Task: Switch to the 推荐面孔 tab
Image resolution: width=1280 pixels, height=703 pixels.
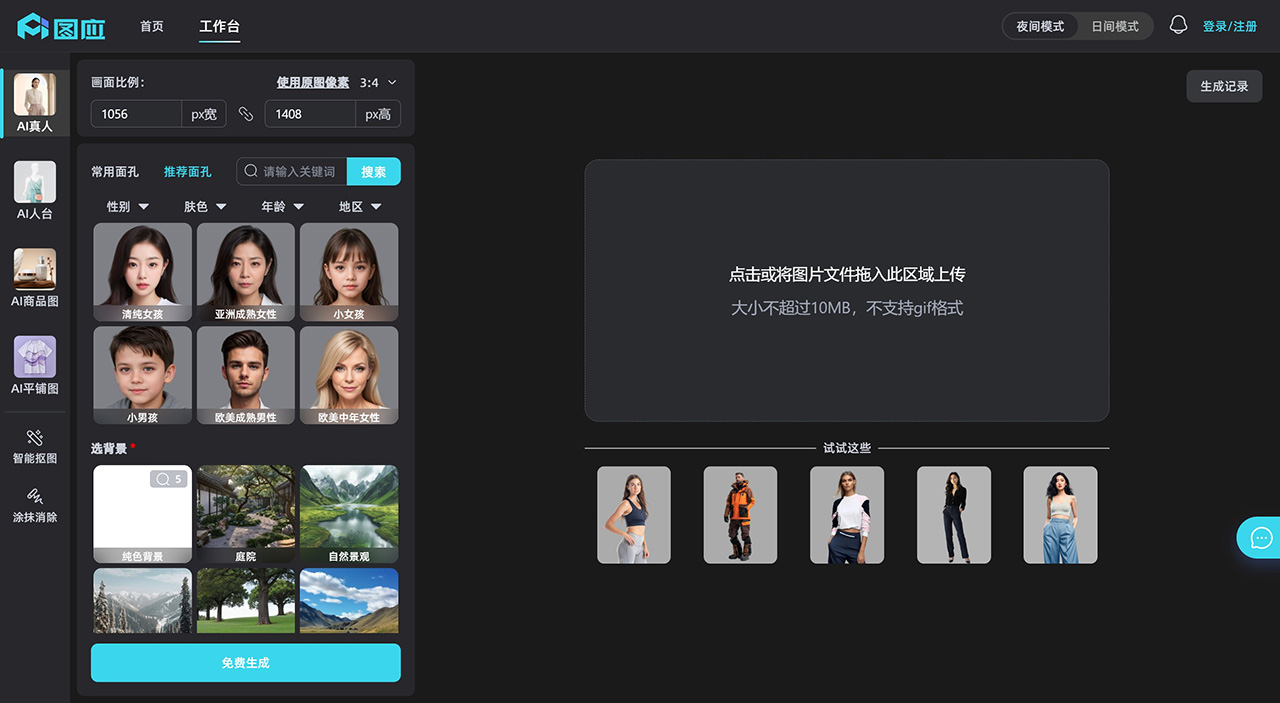Action: pos(188,172)
